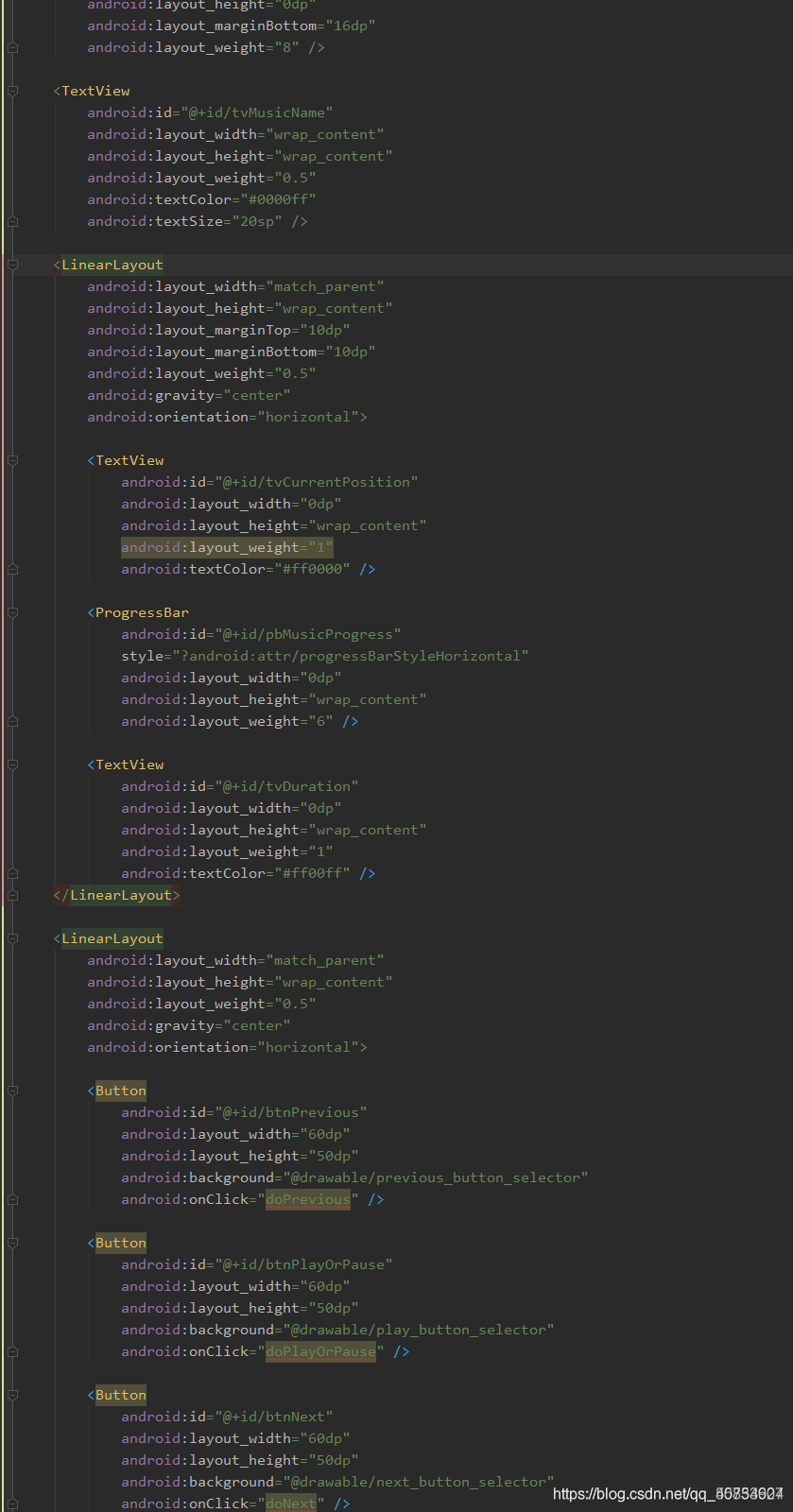Click android:id="@+id/pbMusicProgress" line

(x=261, y=634)
